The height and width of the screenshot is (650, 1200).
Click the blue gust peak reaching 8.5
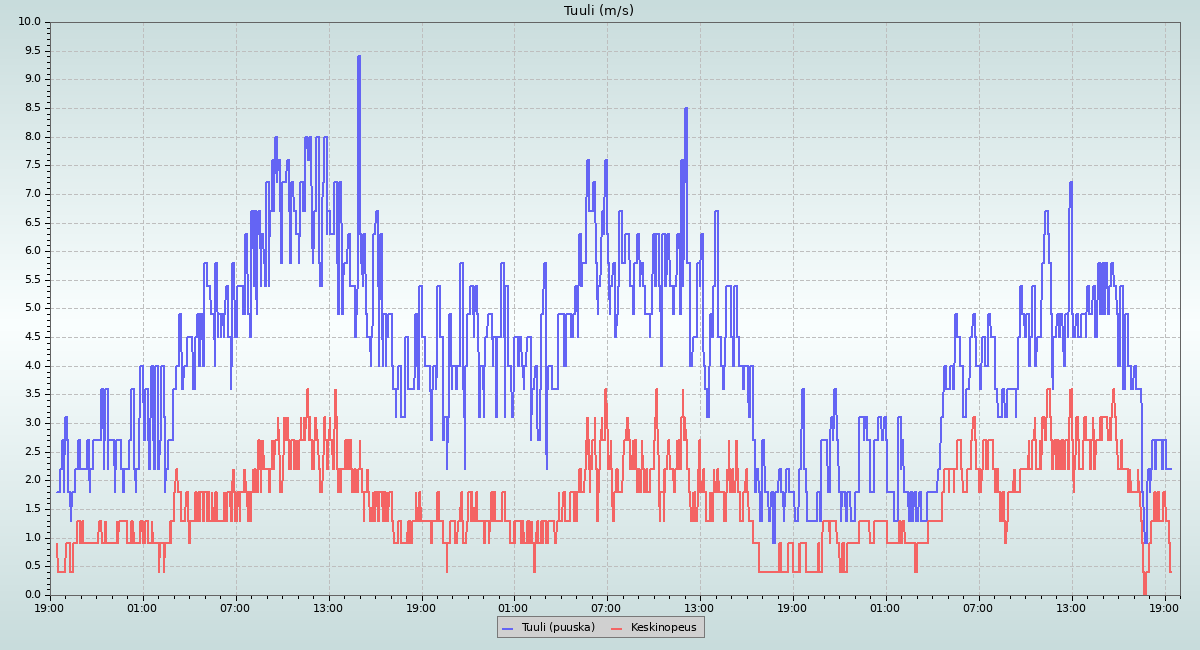point(686,109)
